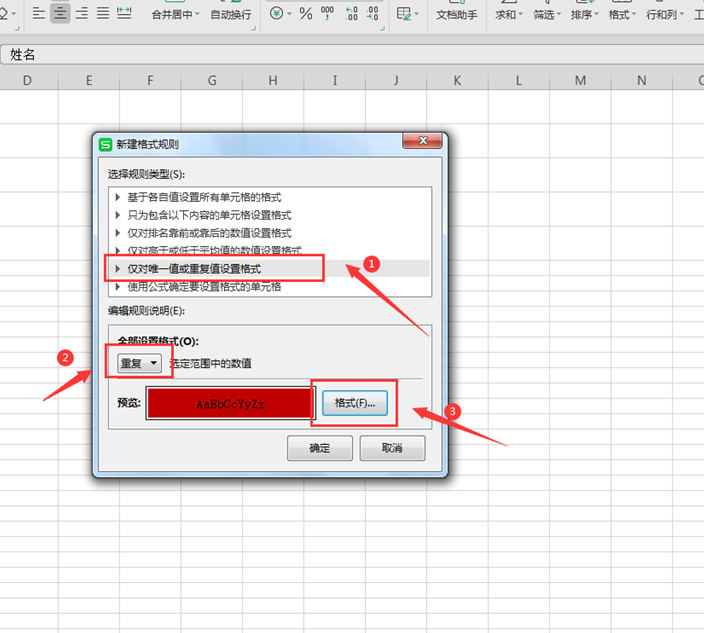The image size is (704, 633).
Task: Expand table style dropdown arrow
Action: pos(417,14)
